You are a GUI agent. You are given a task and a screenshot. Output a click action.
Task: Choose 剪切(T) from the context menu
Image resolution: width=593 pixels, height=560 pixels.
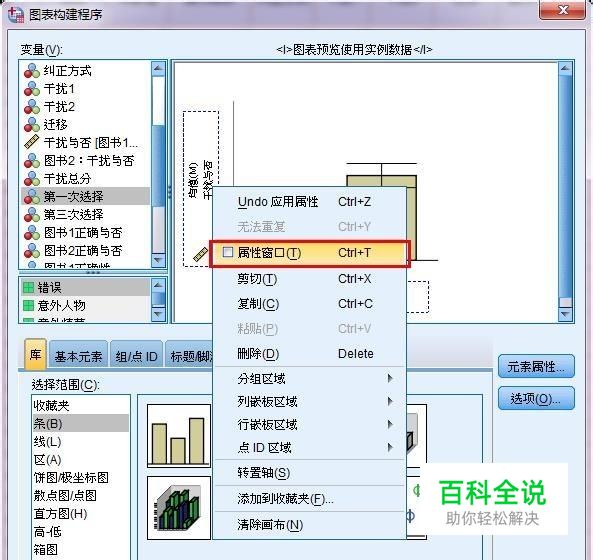310,279
